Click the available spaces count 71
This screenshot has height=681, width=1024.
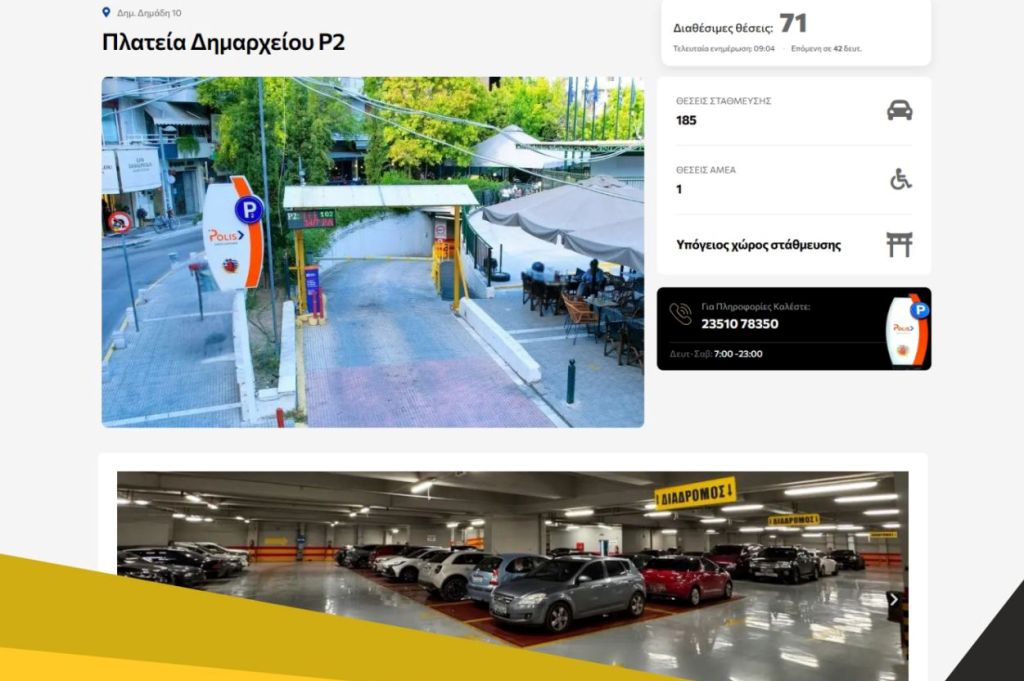coord(793,24)
